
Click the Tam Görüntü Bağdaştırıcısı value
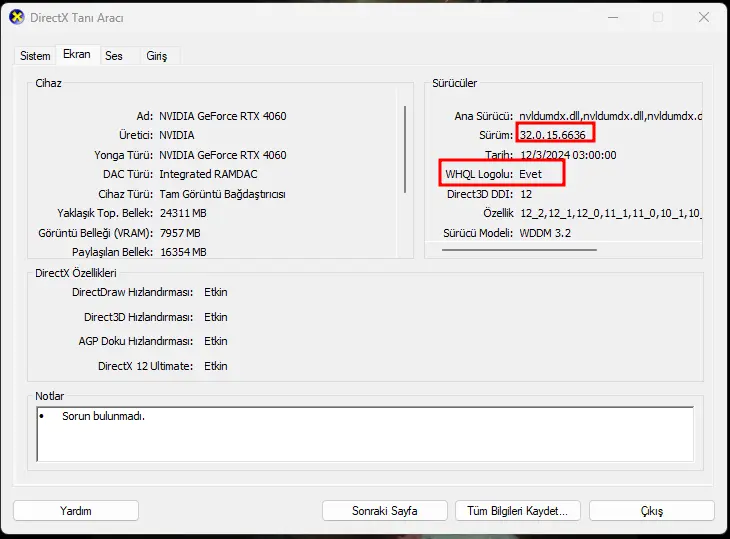click(x=223, y=194)
